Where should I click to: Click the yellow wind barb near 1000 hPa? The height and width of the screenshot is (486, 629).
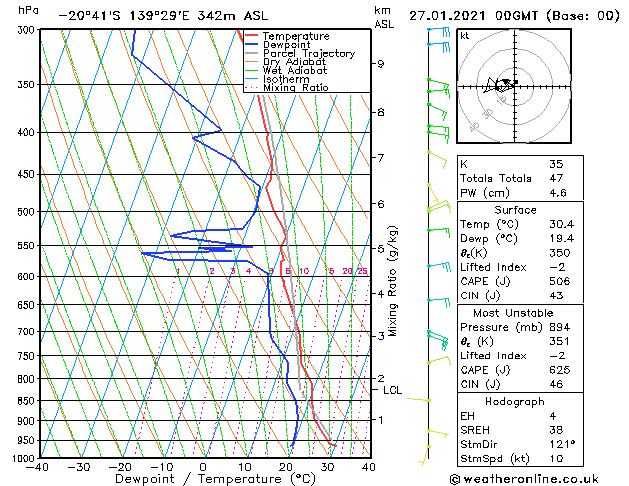click(x=424, y=455)
